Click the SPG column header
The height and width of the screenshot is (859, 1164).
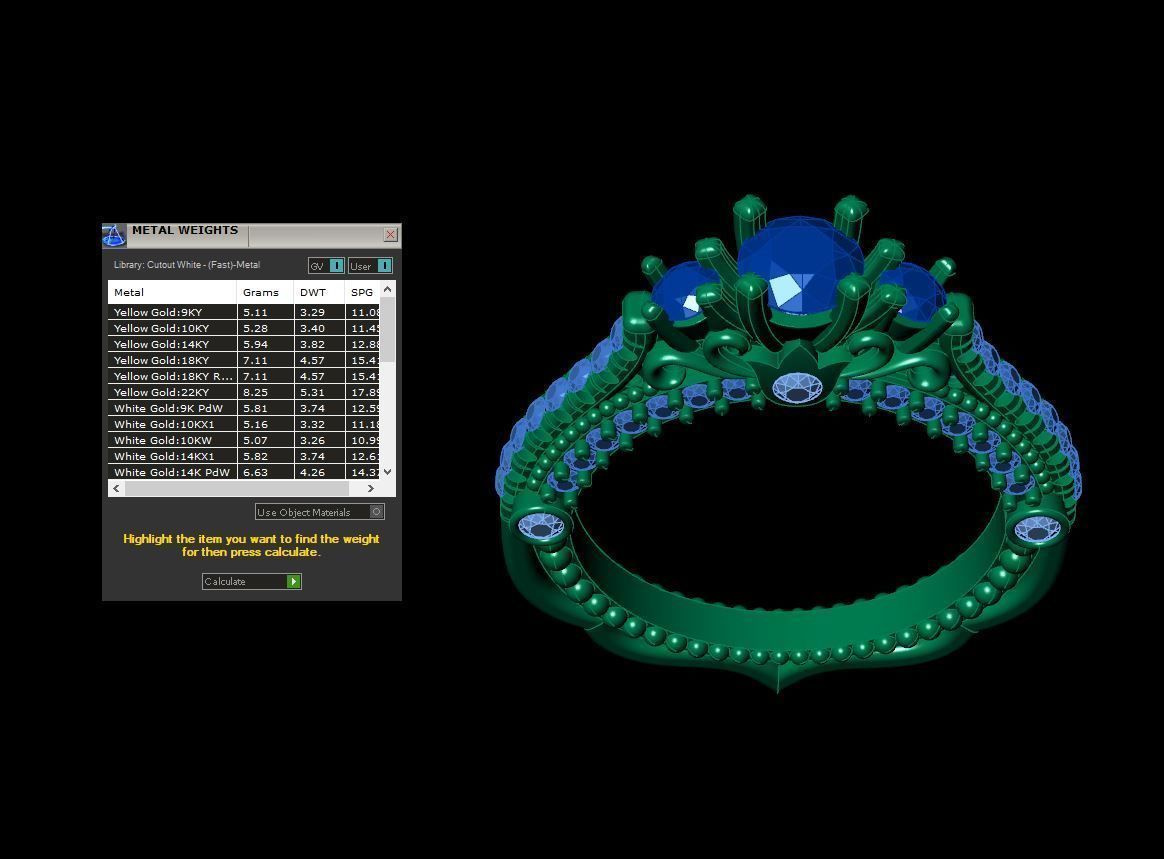[363, 292]
